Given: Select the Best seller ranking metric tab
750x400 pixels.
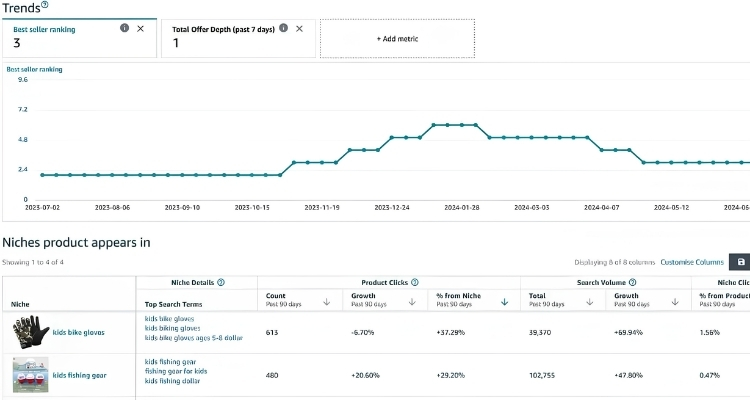Looking at the screenshot, I should (79, 38).
